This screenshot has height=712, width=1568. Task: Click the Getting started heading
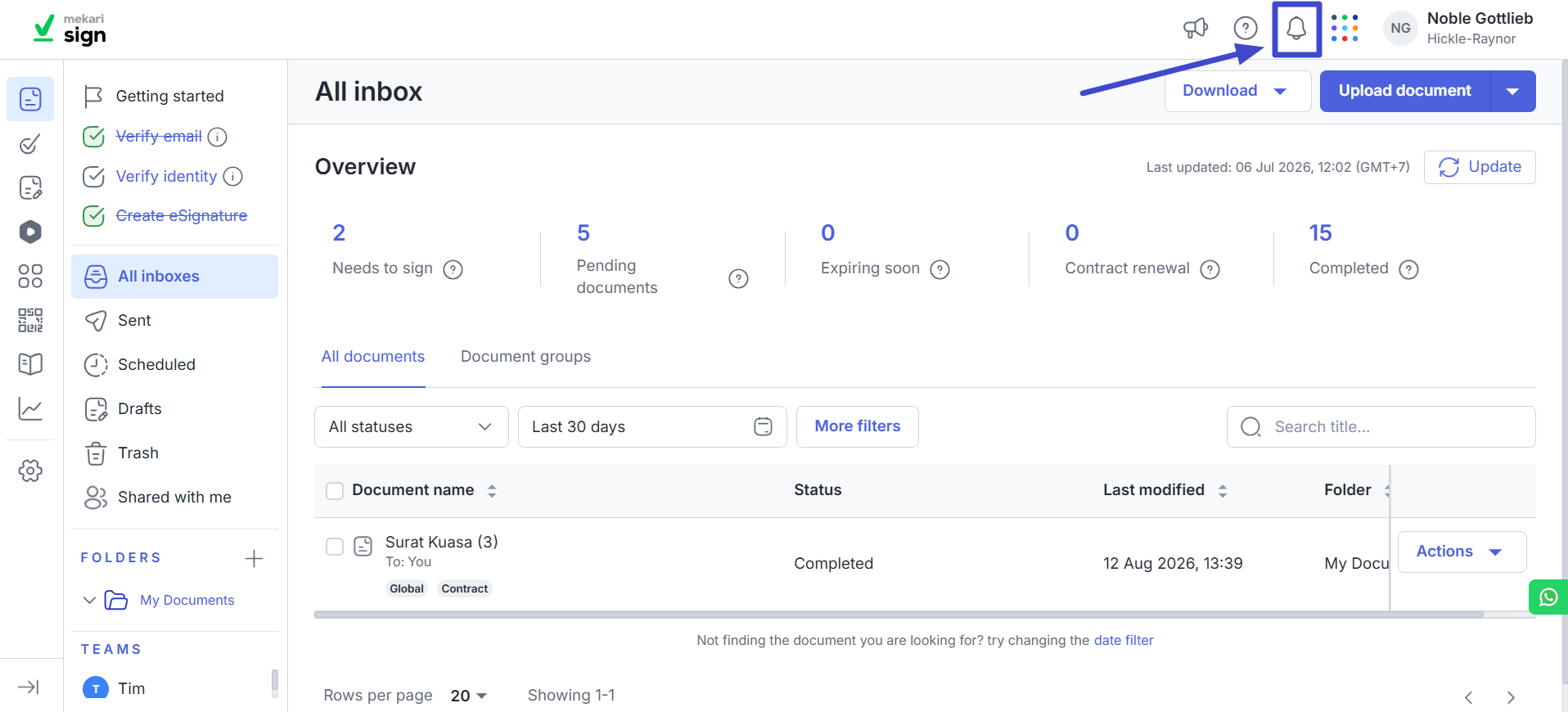pos(169,97)
